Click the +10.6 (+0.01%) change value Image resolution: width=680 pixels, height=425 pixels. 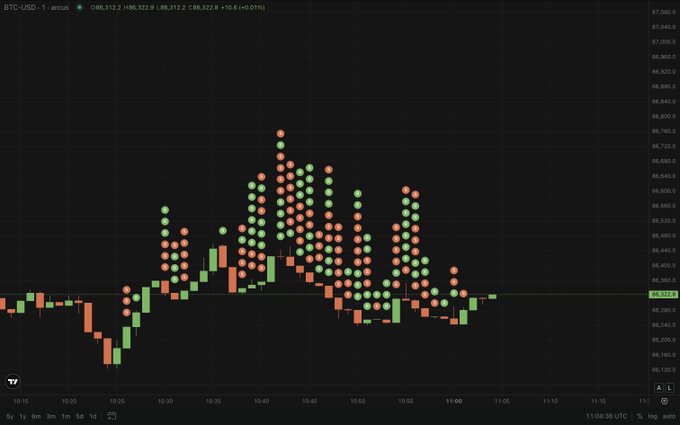243,7
